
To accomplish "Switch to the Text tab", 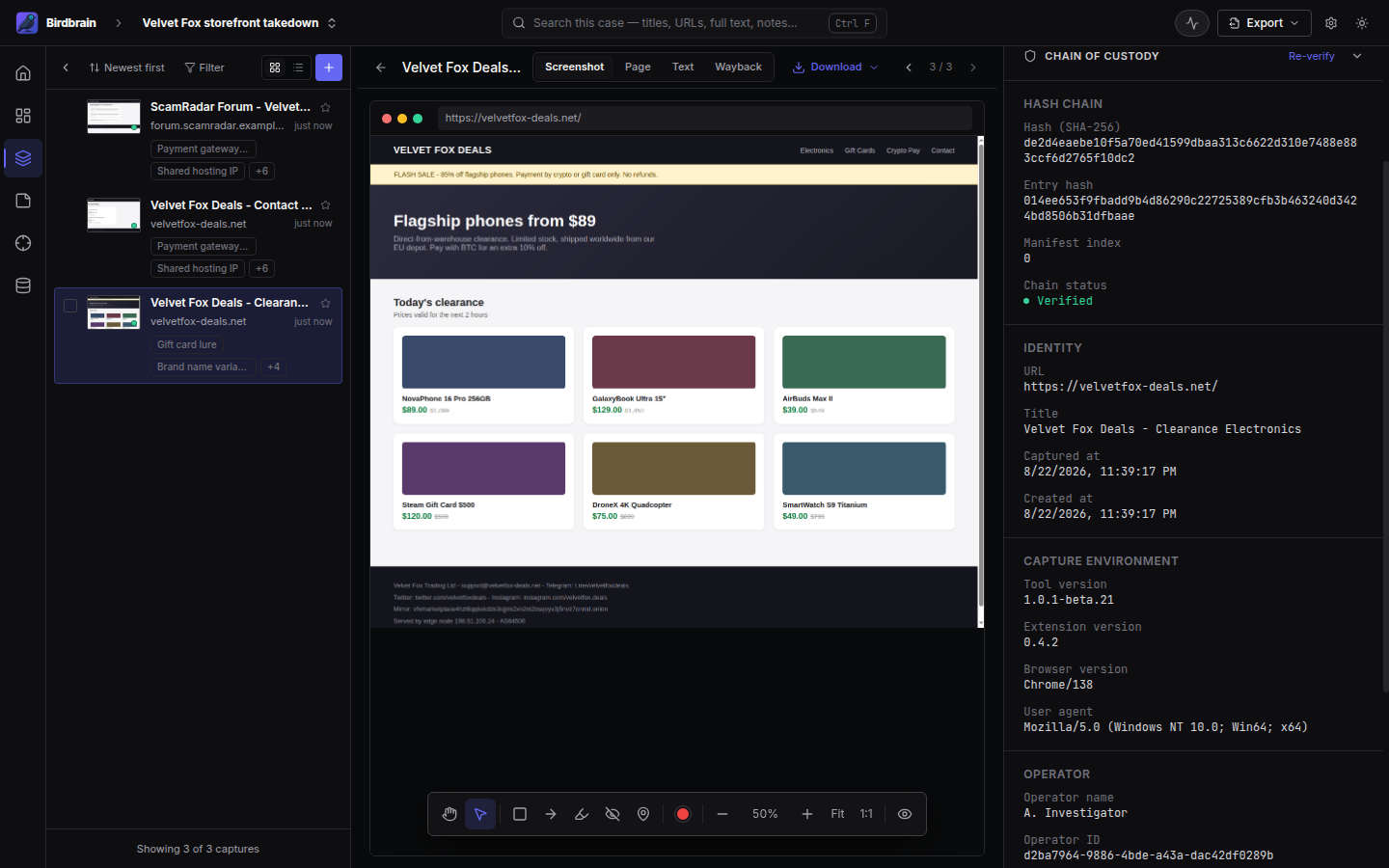I will point(683,67).
